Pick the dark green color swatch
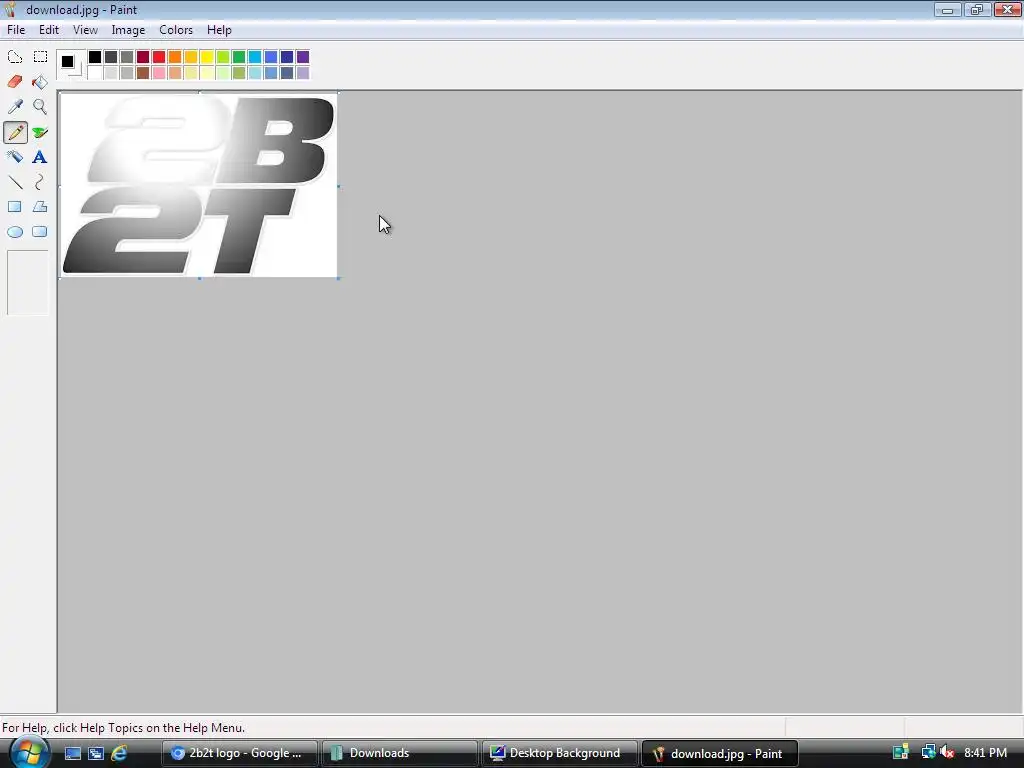1024x768 pixels. pyautogui.click(x=238, y=57)
